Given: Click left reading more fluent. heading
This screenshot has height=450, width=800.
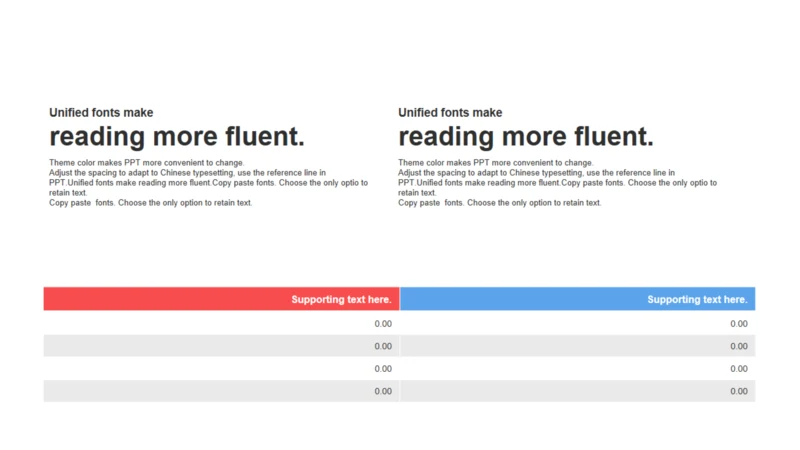Looking at the screenshot, I should click(177, 137).
